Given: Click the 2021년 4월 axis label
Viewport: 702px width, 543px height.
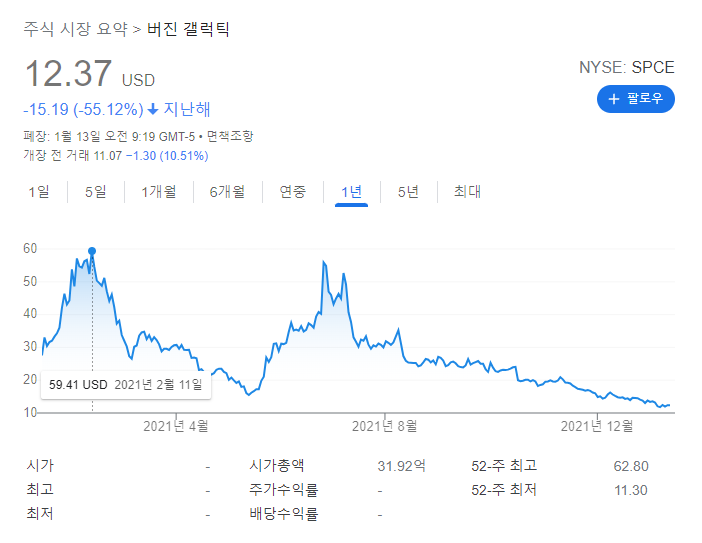Looking at the screenshot, I should coord(176,426).
